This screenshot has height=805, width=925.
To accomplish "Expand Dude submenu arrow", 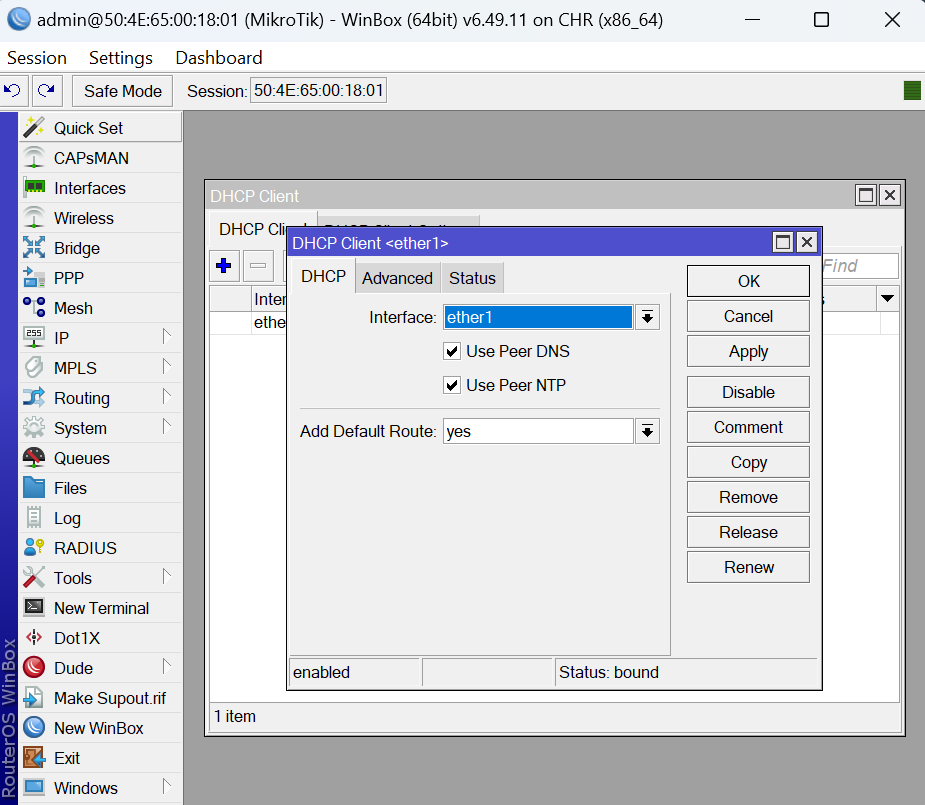I will click(x=167, y=667).
